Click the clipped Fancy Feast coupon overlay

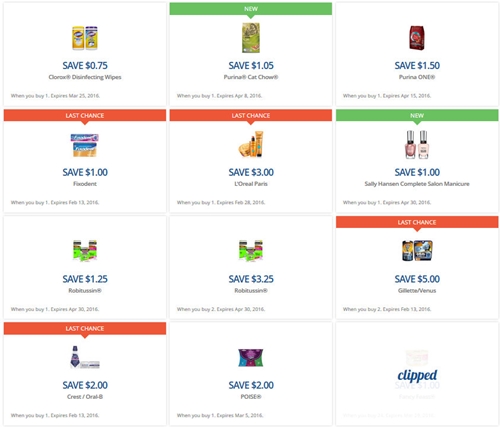click(417, 375)
